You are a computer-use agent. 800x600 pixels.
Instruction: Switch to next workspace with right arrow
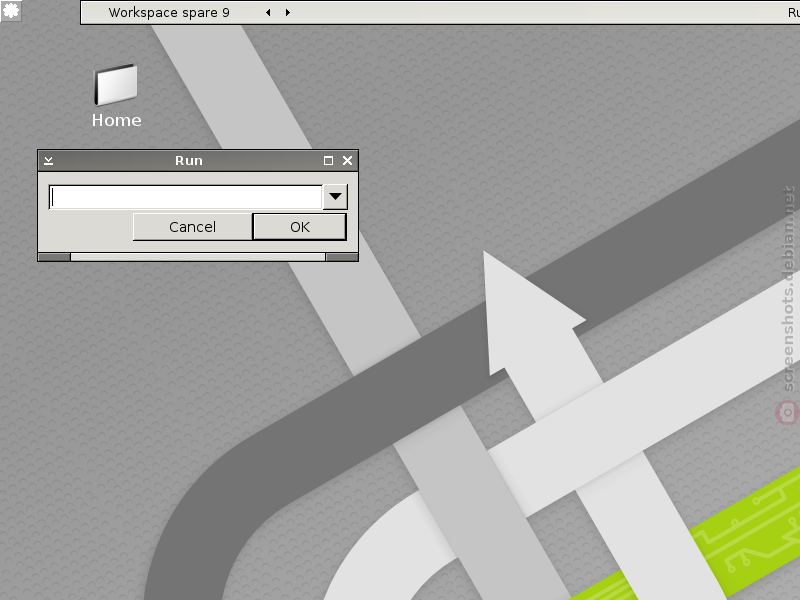[x=288, y=12]
